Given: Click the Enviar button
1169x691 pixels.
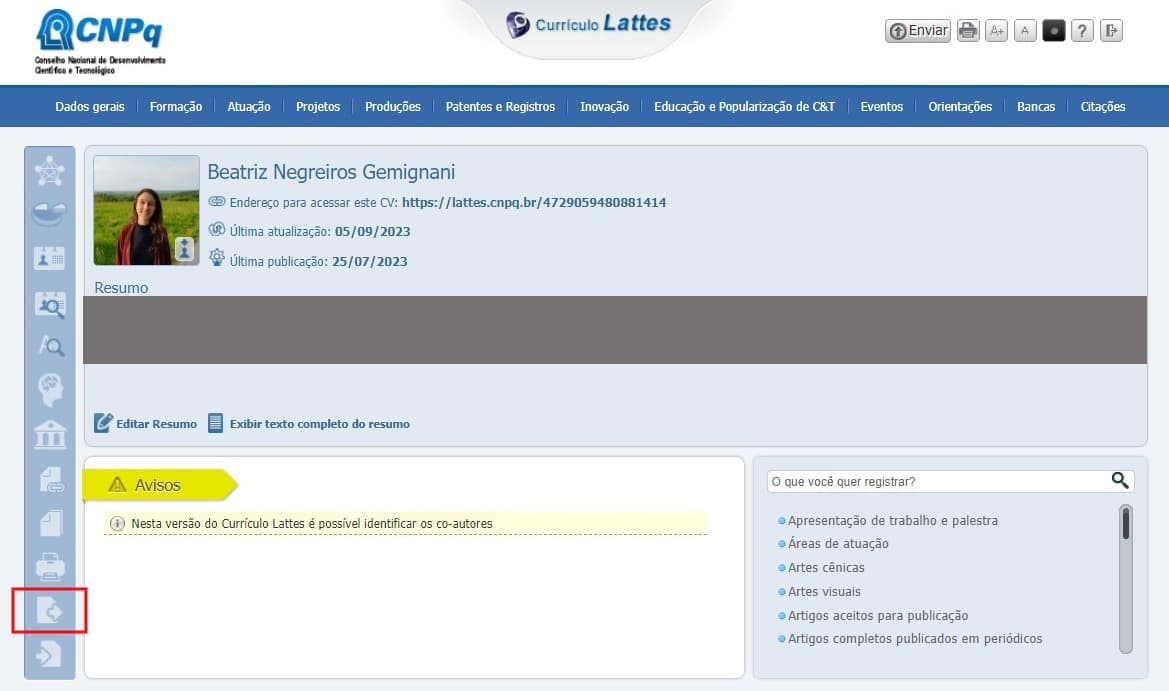Looking at the screenshot, I should click(x=916, y=30).
